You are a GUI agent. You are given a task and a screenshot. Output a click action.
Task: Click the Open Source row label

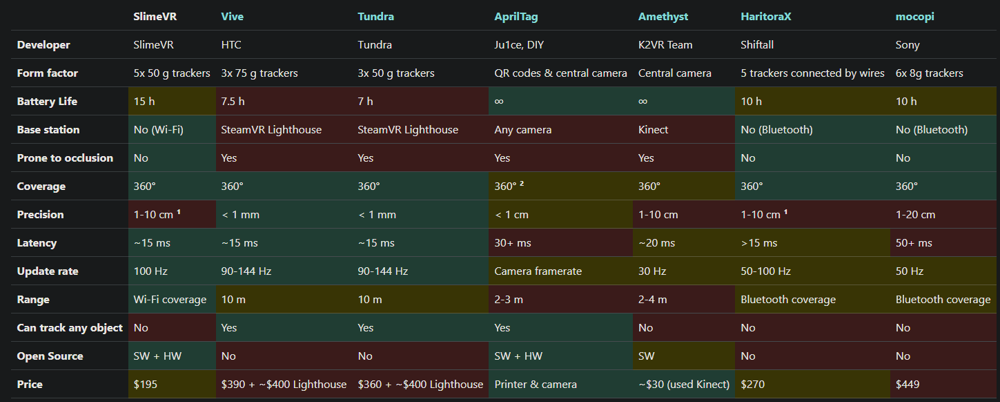pyautogui.click(x=50, y=356)
